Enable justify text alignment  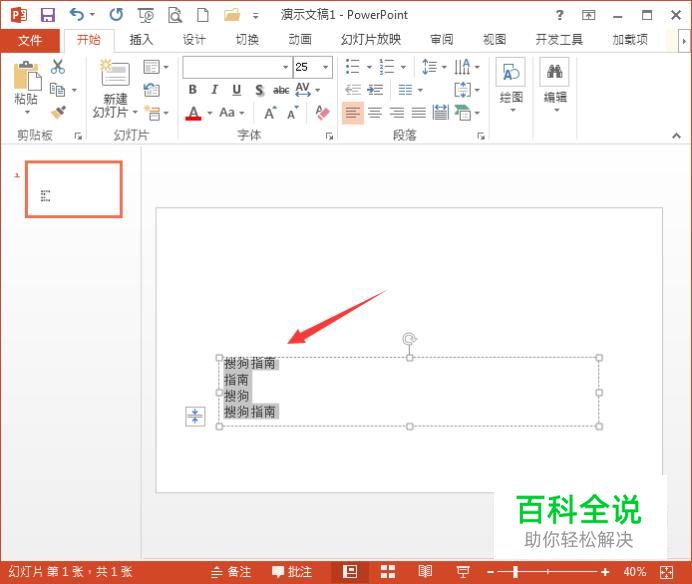click(418, 113)
